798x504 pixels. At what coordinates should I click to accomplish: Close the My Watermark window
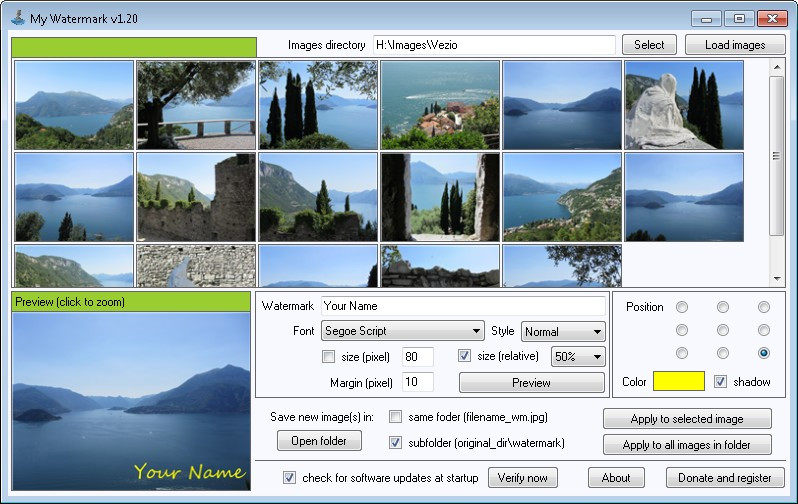click(773, 19)
